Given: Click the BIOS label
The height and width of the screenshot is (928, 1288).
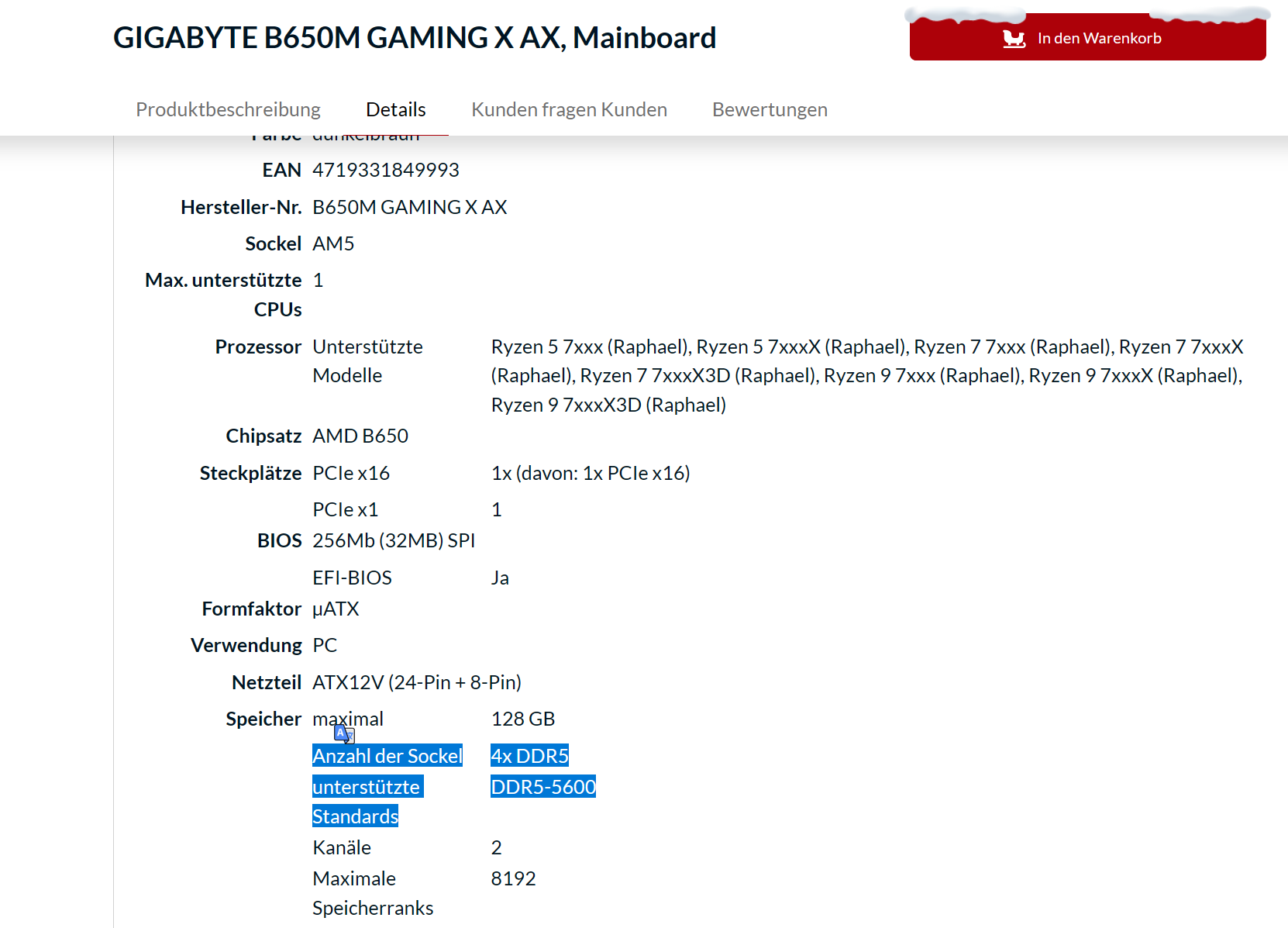Looking at the screenshot, I should (279, 540).
